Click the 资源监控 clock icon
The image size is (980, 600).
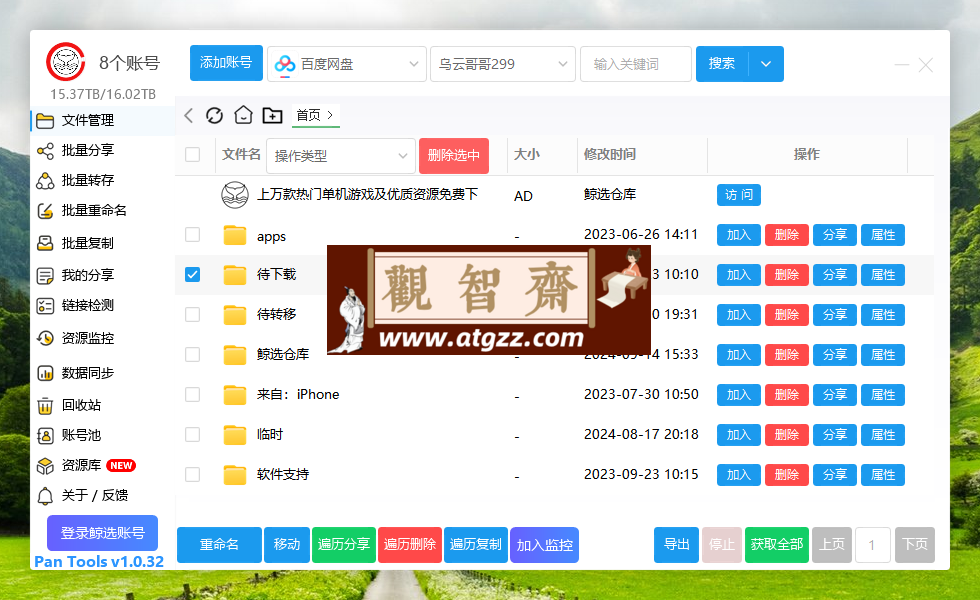(x=45, y=338)
